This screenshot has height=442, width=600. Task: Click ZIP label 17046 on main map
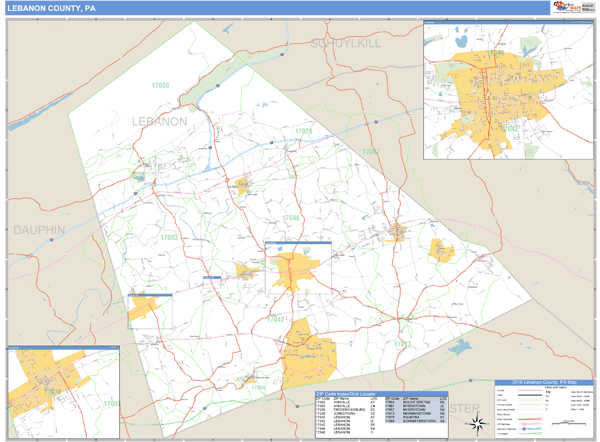tap(291, 218)
